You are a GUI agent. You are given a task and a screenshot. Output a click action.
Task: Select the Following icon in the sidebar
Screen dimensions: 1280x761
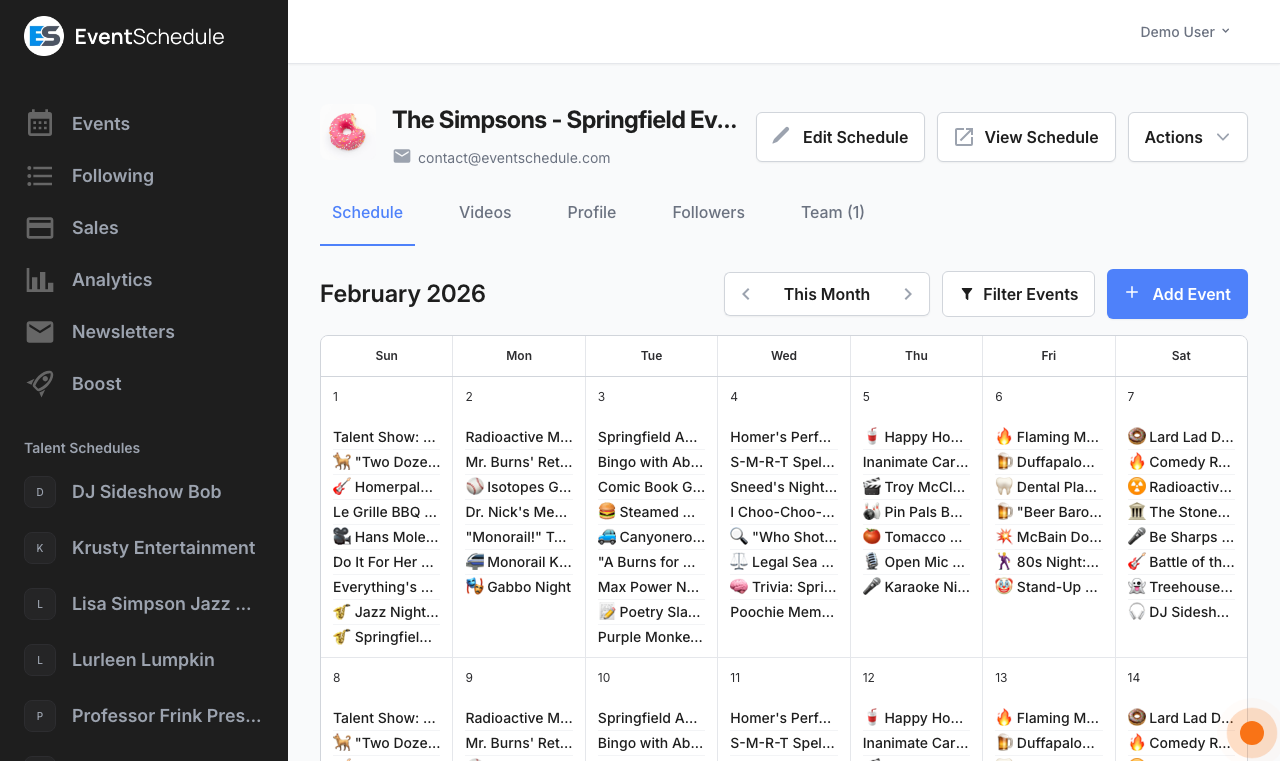click(x=39, y=175)
